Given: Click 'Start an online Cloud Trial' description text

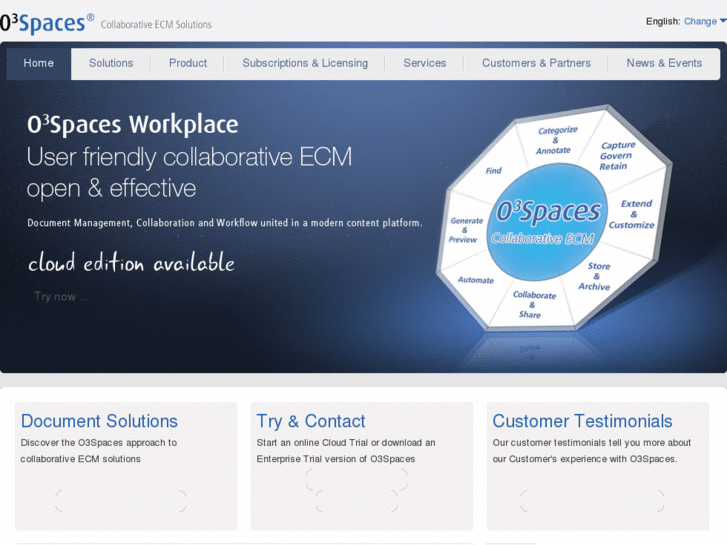Looking at the screenshot, I should pyautogui.click(x=346, y=450).
